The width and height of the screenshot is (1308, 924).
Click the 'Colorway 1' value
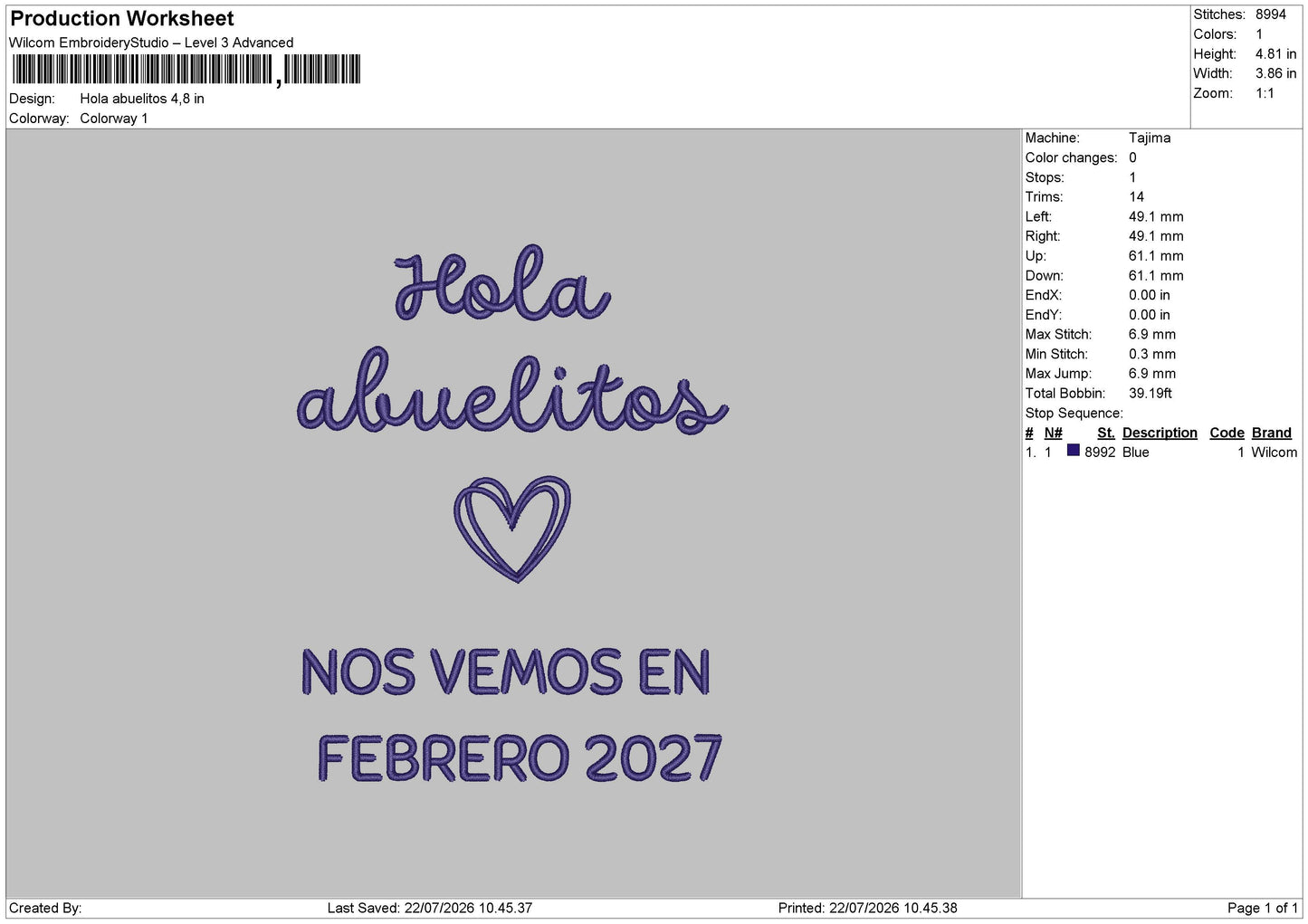pyautogui.click(x=114, y=119)
